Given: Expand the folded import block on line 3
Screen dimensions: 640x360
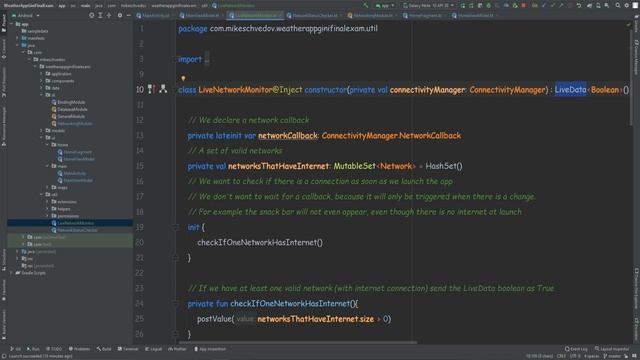Looking at the screenshot, I should [x=207, y=59].
